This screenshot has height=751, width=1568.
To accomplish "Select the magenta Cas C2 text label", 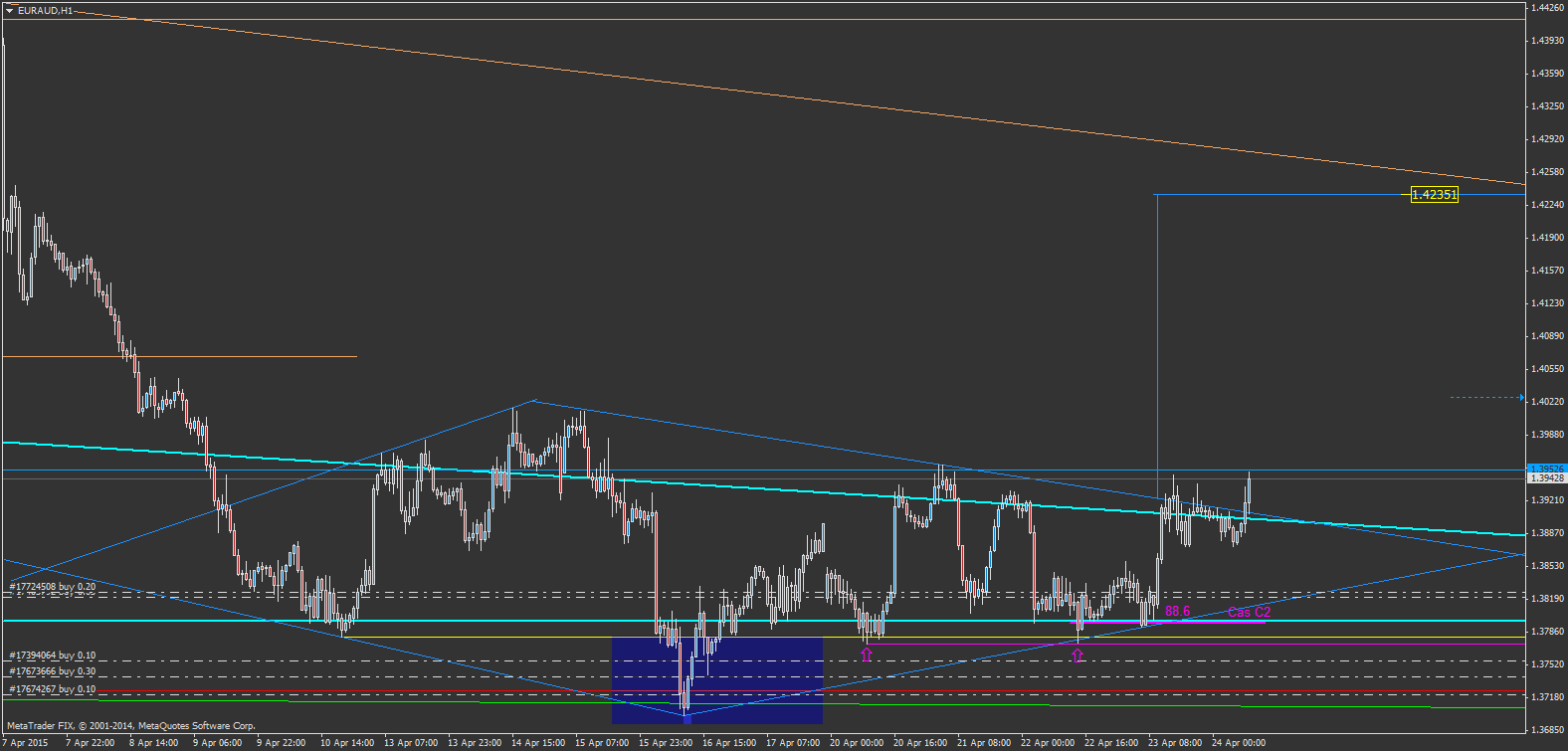I will (x=1249, y=612).
